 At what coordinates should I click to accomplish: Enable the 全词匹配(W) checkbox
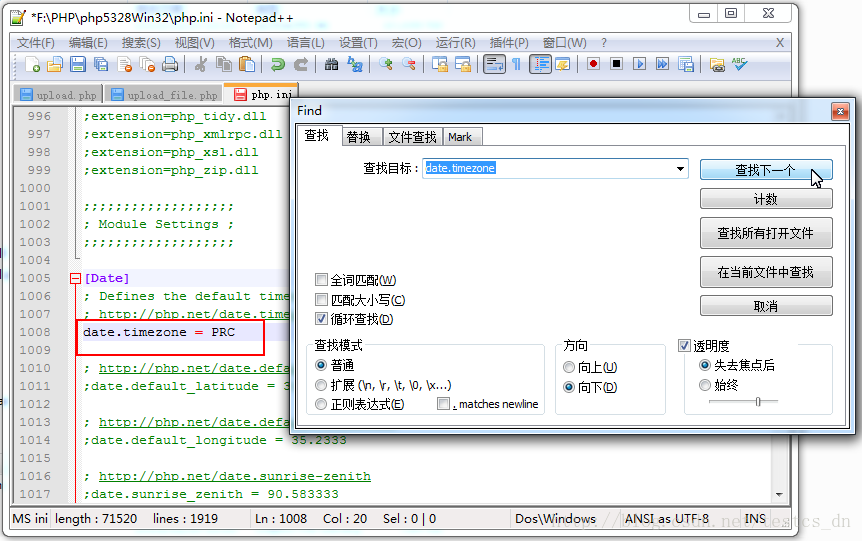click(x=321, y=280)
